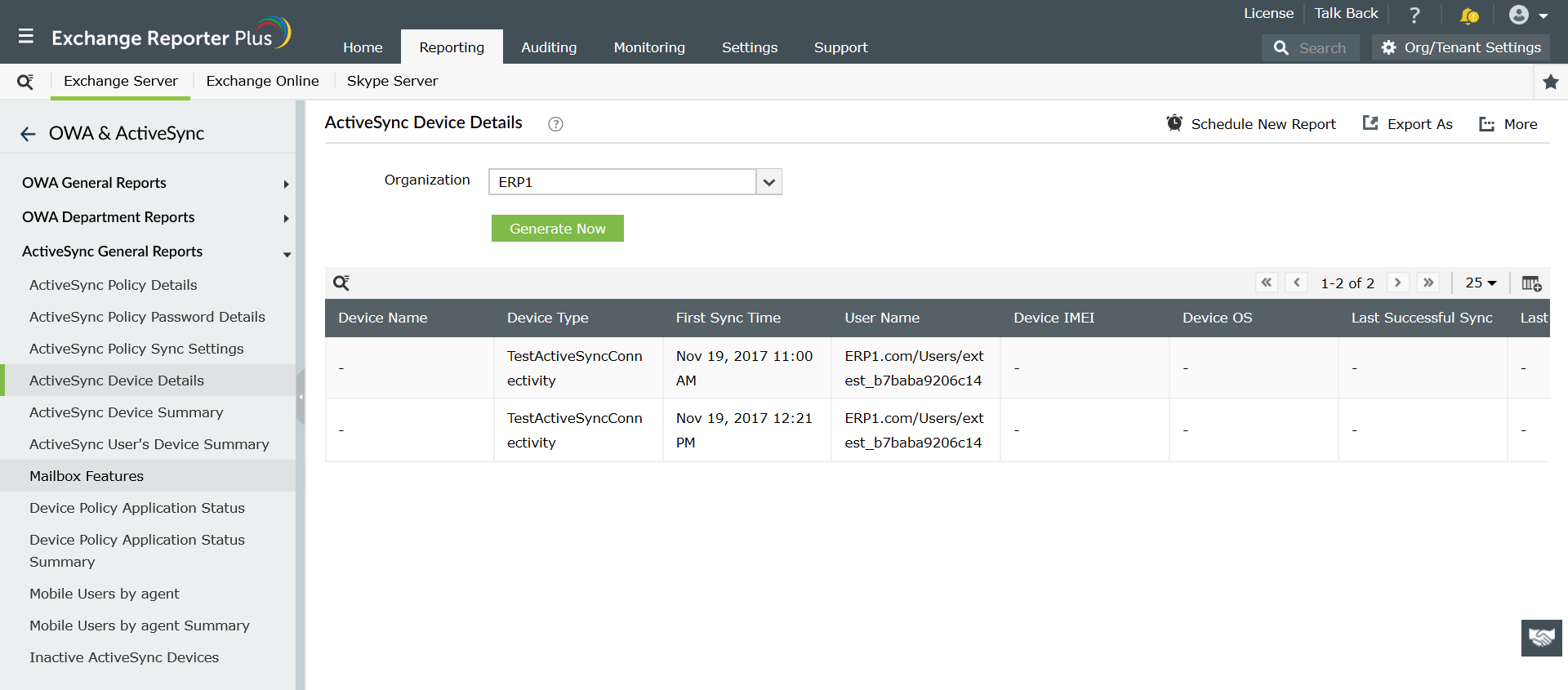Select the Exchange Online tab

(x=262, y=81)
